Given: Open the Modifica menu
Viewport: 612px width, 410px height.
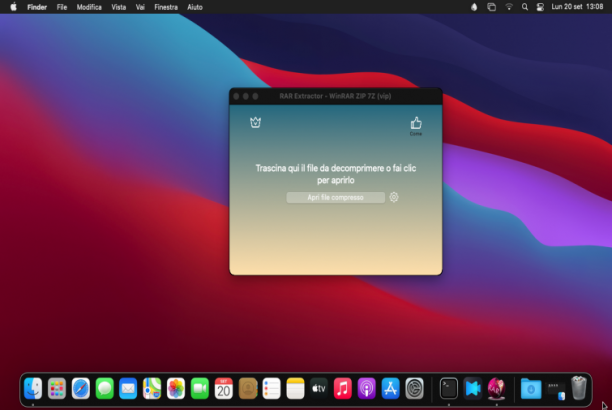Looking at the screenshot, I should point(89,7).
